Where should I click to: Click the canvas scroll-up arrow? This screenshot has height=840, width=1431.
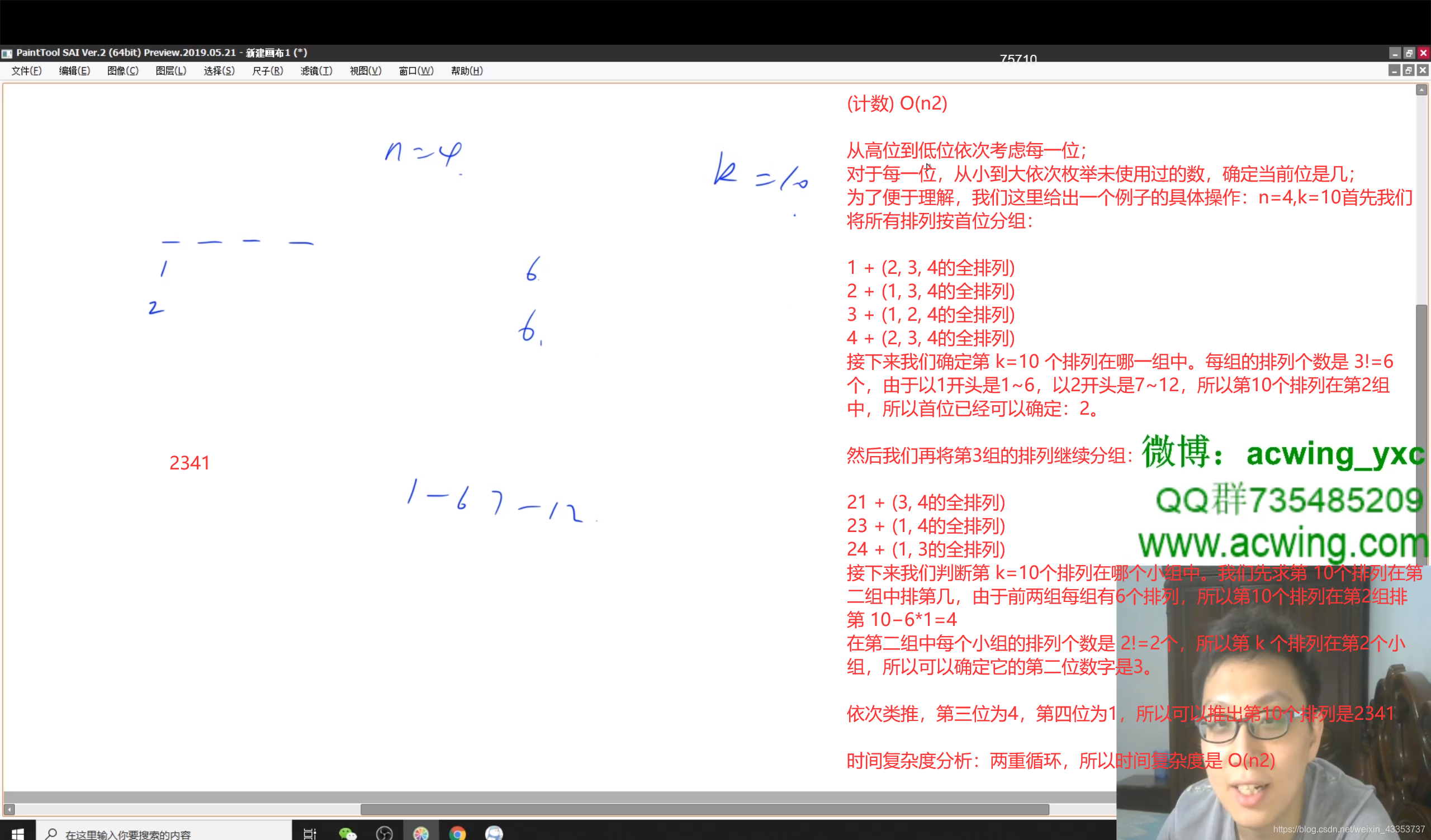tap(1421, 90)
